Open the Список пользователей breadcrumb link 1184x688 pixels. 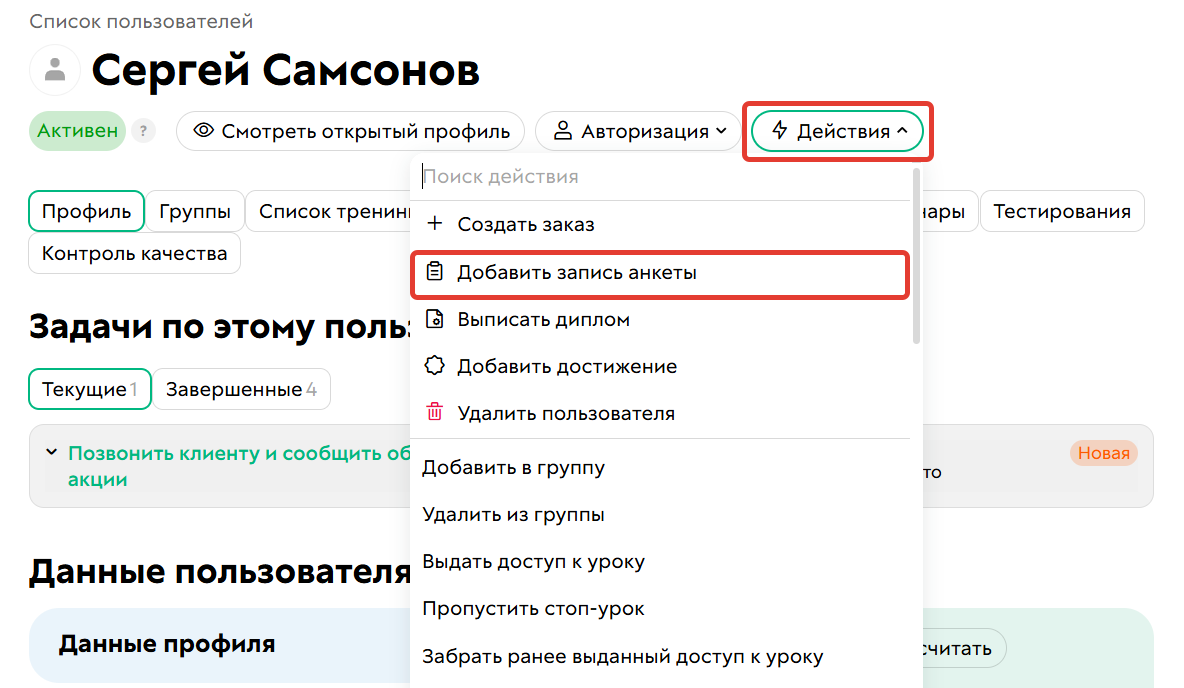pos(140,20)
